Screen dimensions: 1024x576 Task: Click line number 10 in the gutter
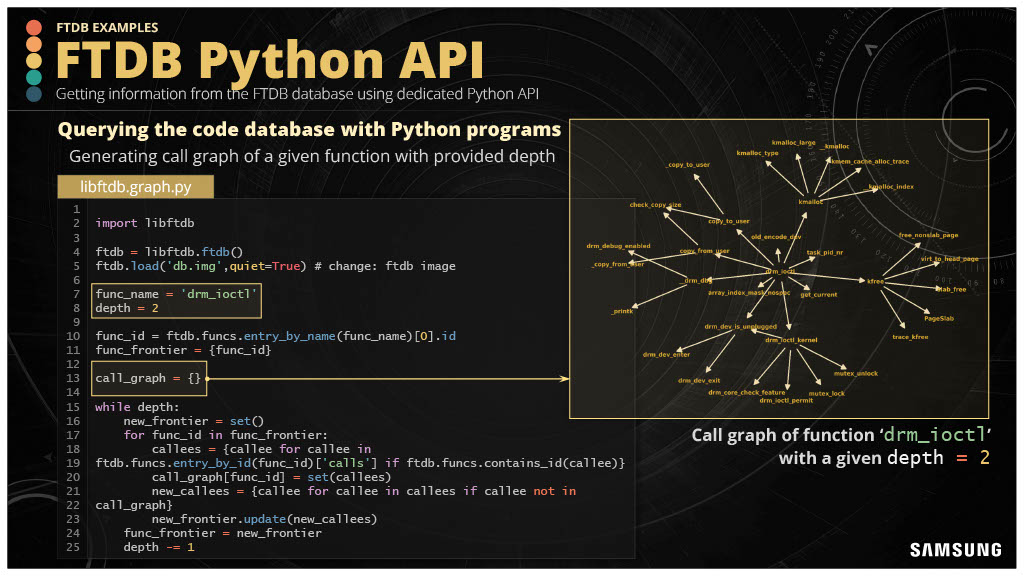click(72, 336)
